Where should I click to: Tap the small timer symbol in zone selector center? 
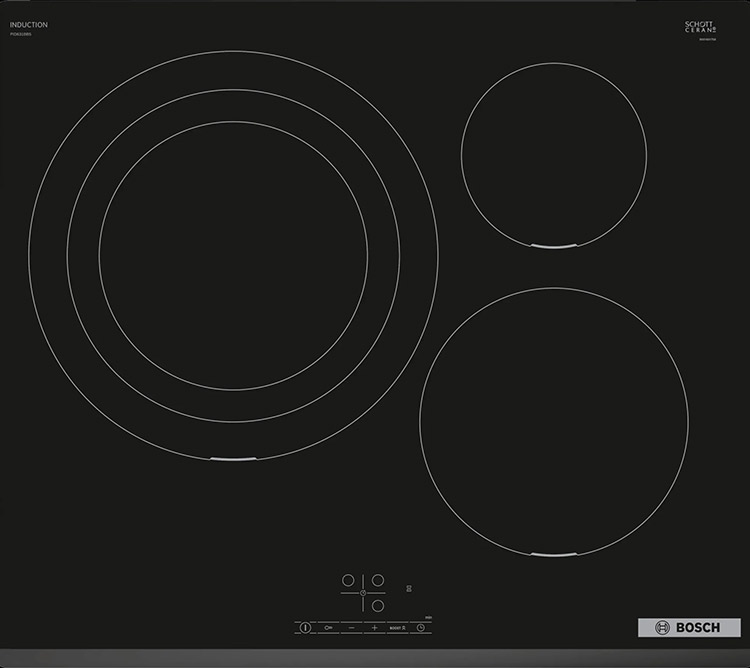(x=363, y=593)
